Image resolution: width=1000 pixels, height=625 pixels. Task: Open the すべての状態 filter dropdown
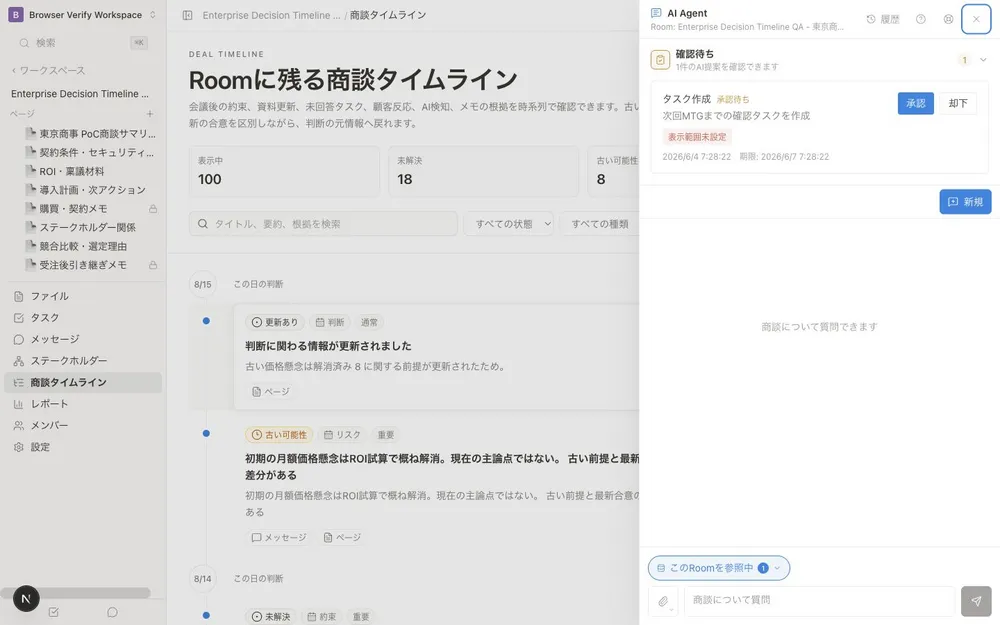[508, 224]
